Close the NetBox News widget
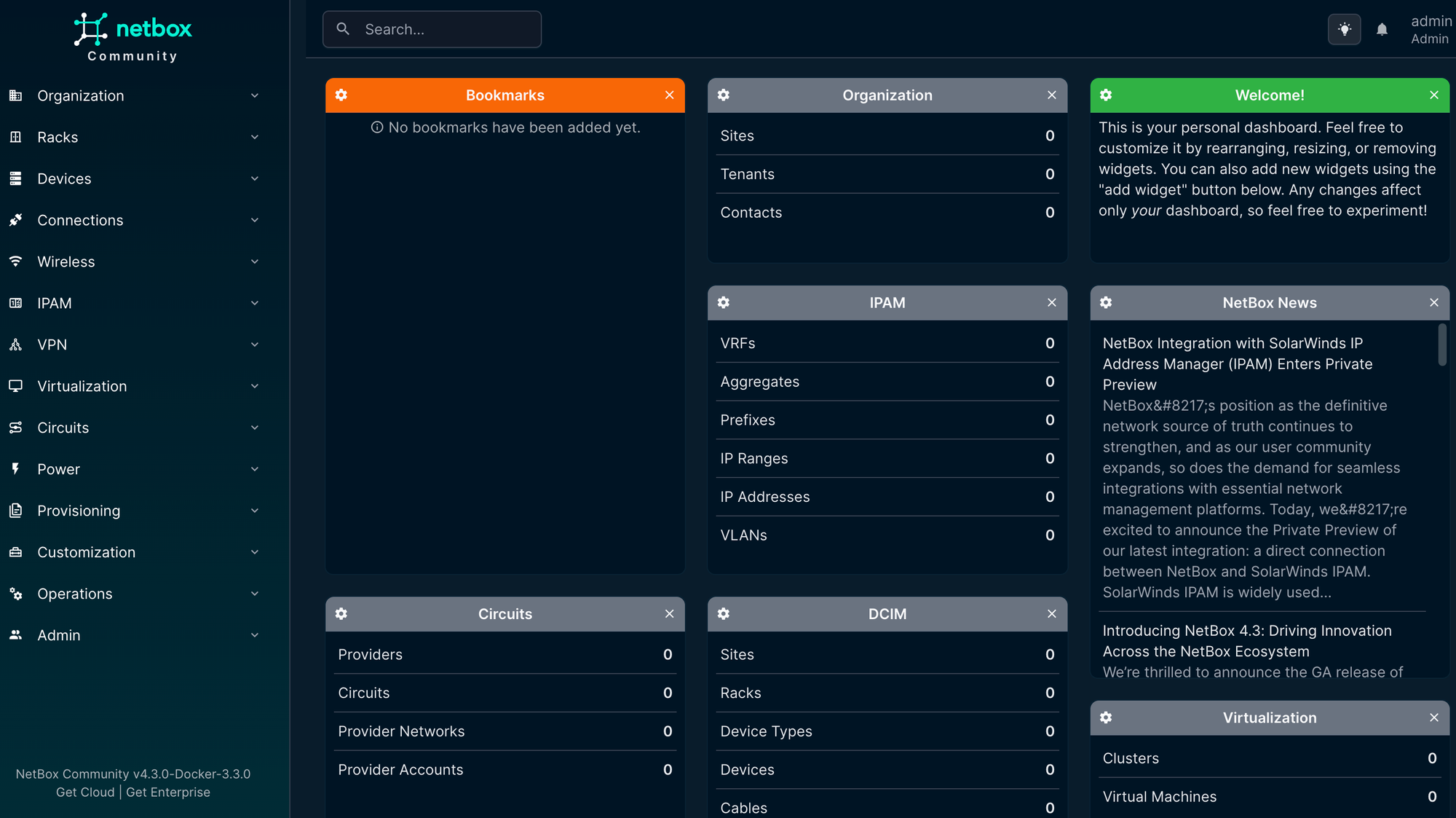This screenshot has width=1456, height=818. click(x=1433, y=302)
